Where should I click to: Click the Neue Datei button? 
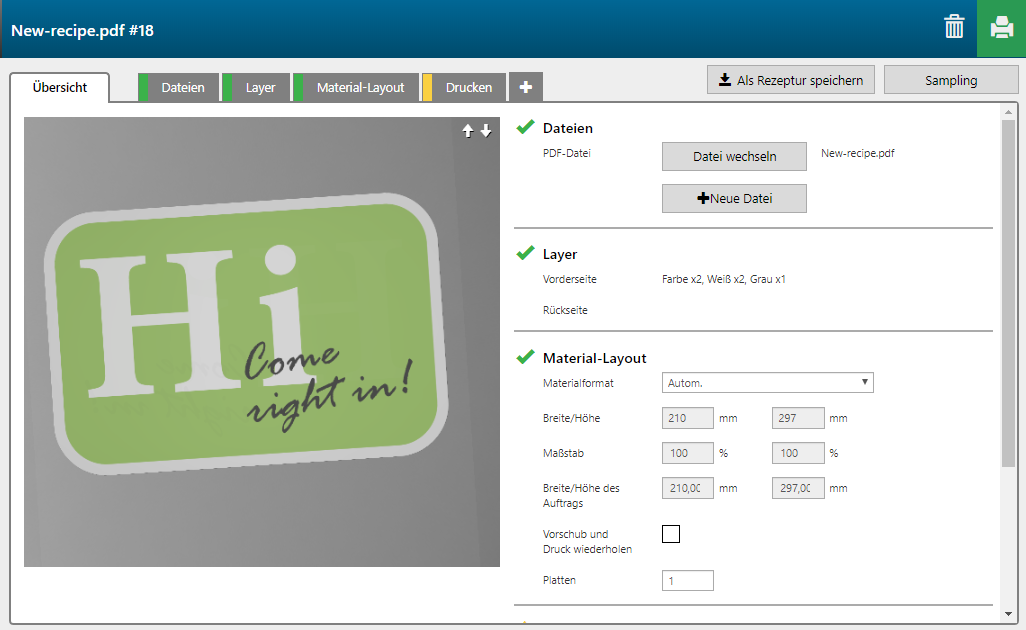(734, 199)
